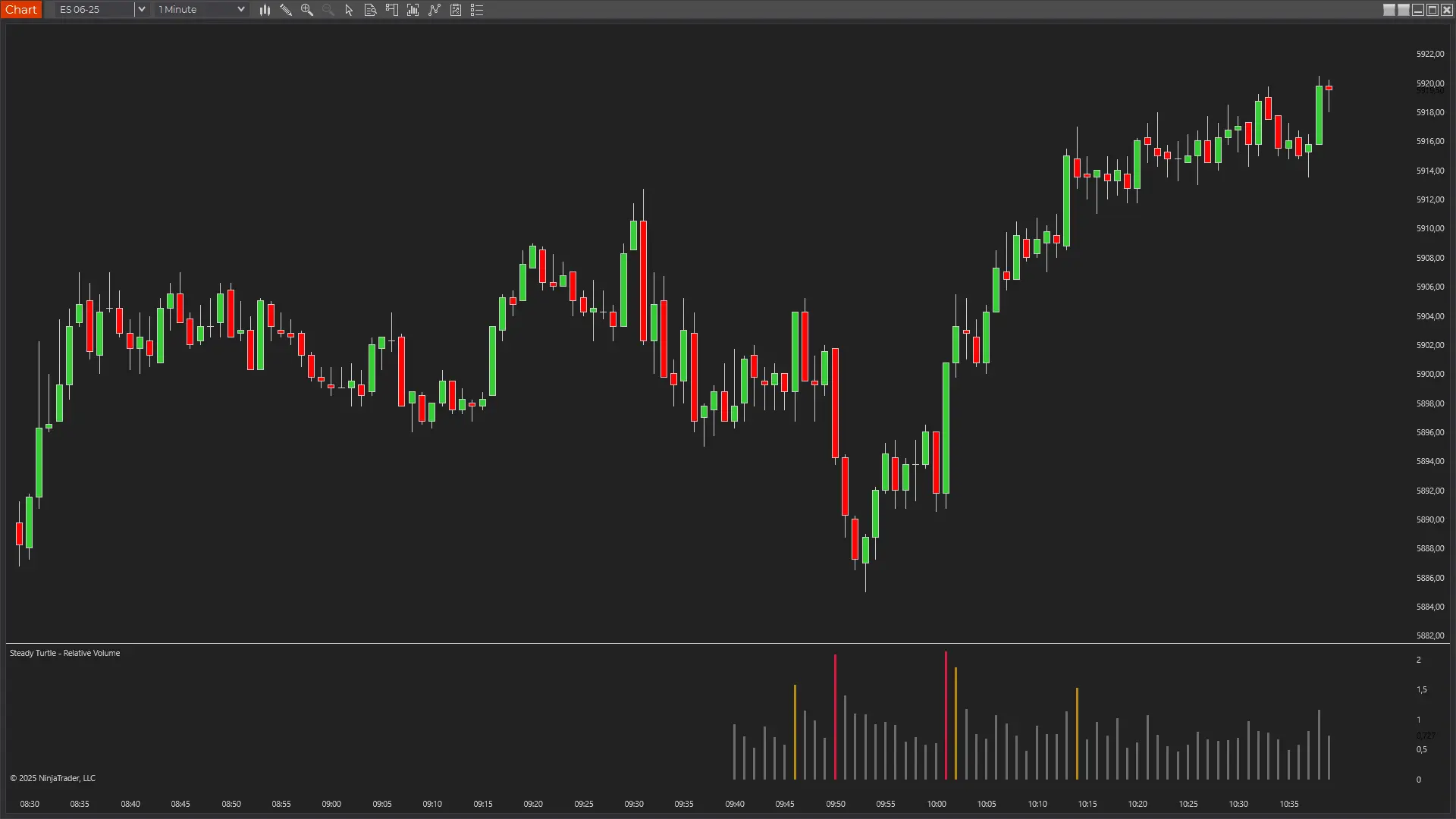Click the red volume bar at 09:50
Screen dimensions: 1456x819
tap(835, 717)
